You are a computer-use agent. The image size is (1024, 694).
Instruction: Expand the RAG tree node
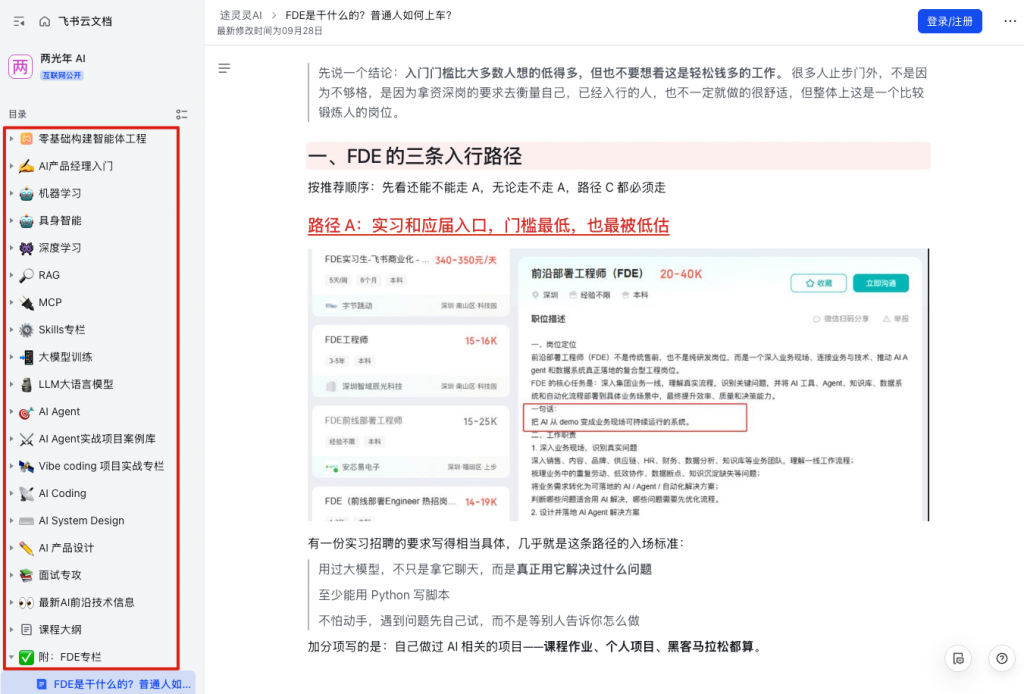(11, 275)
